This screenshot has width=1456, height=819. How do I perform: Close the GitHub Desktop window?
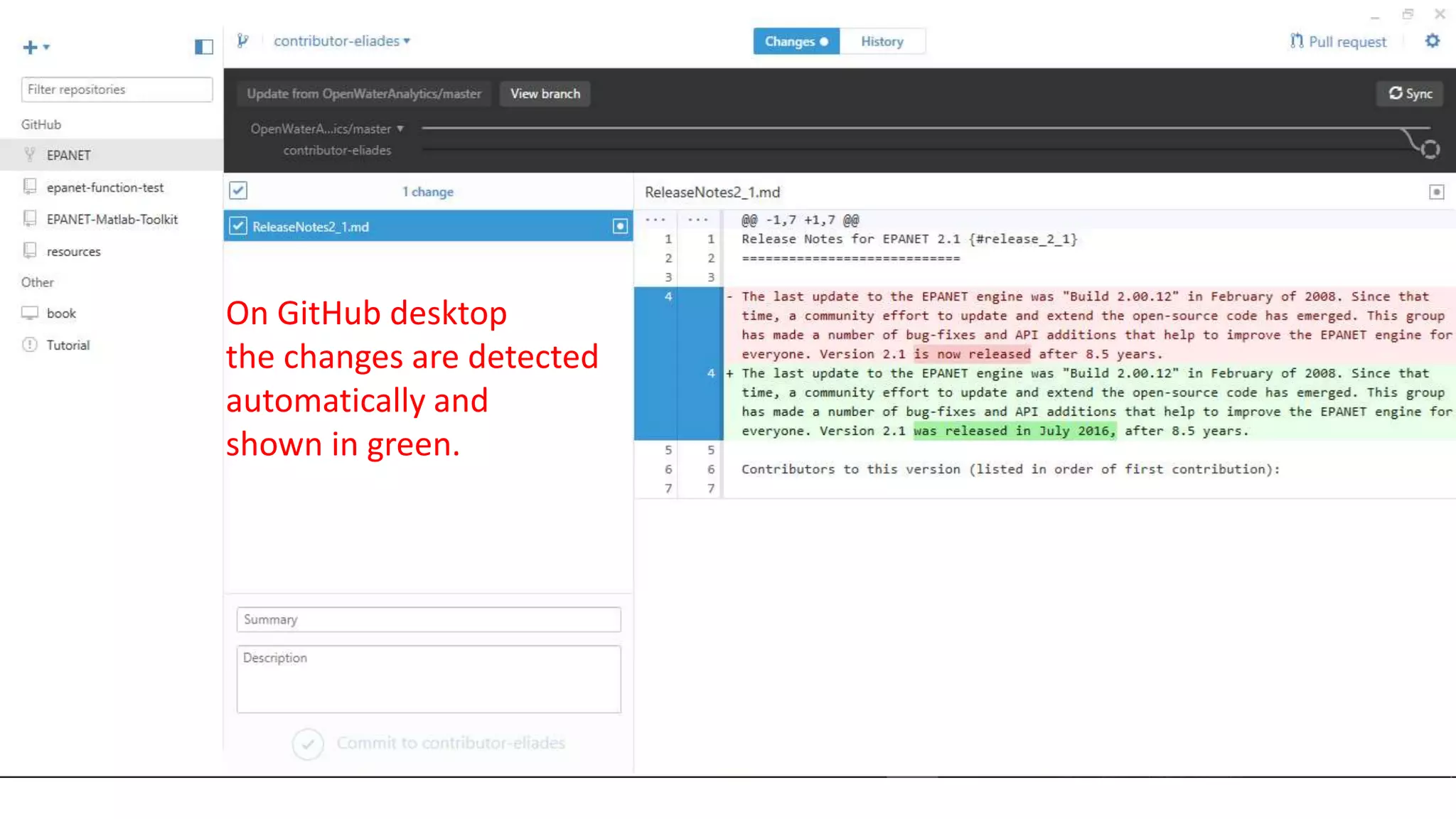[x=1440, y=14]
